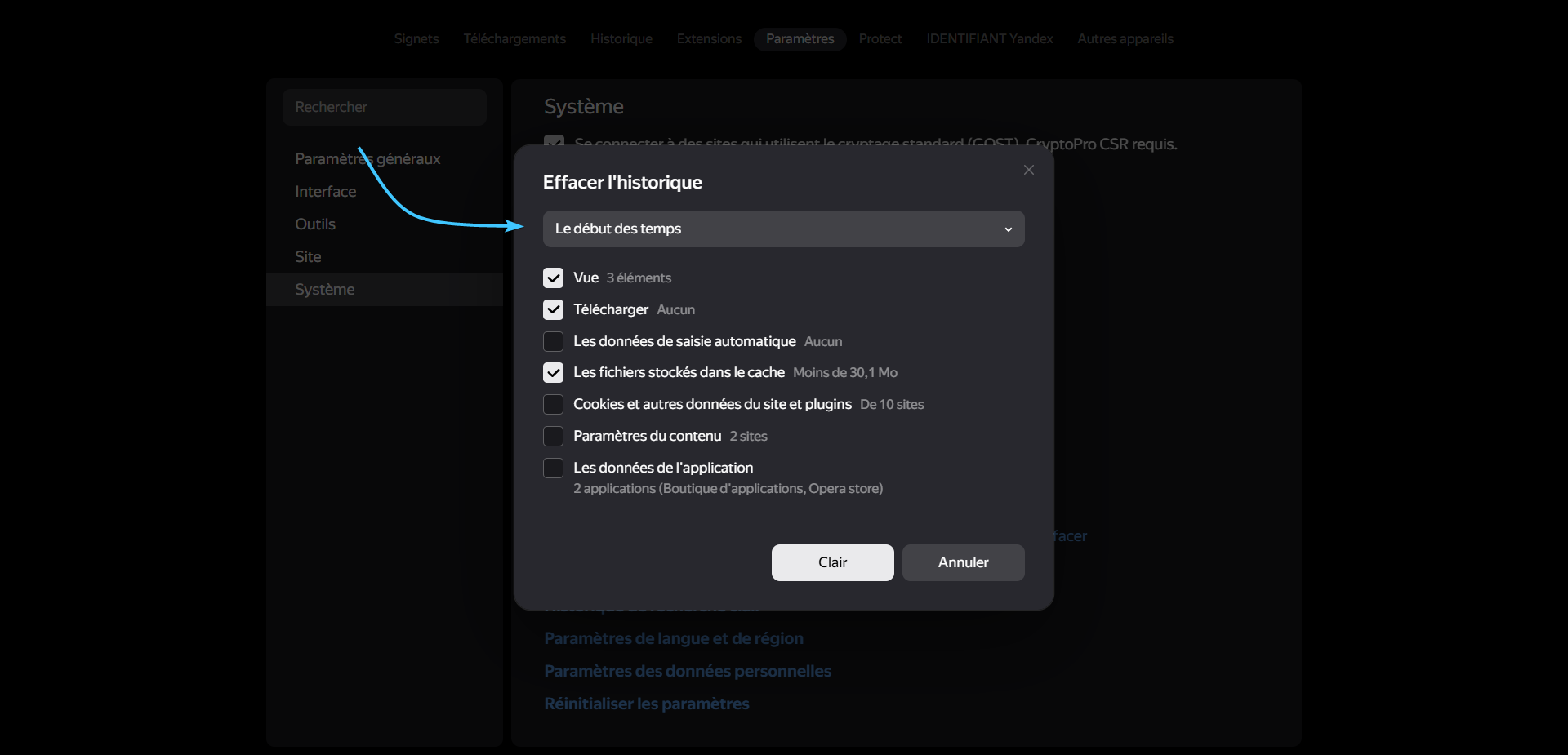Screen dimensions: 1568x755
Task: Click the 'Moins de 30,1 Mo' text
Action: pos(845,373)
